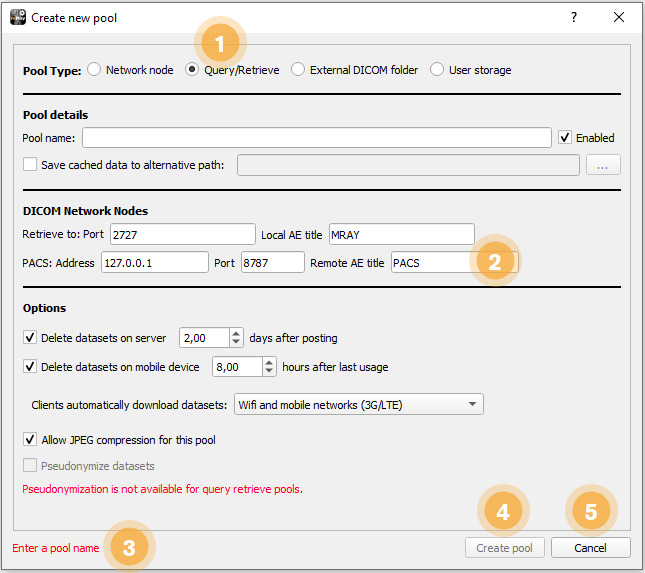Click the alternative path text field
The height and width of the screenshot is (573, 645).
408,165
